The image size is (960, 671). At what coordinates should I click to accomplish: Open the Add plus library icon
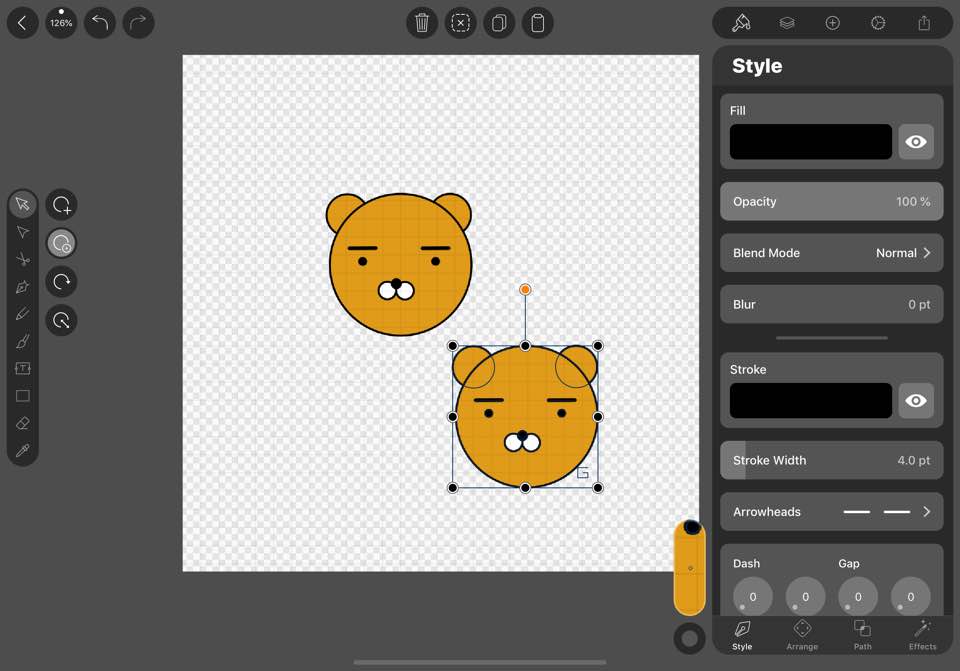click(833, 23)
